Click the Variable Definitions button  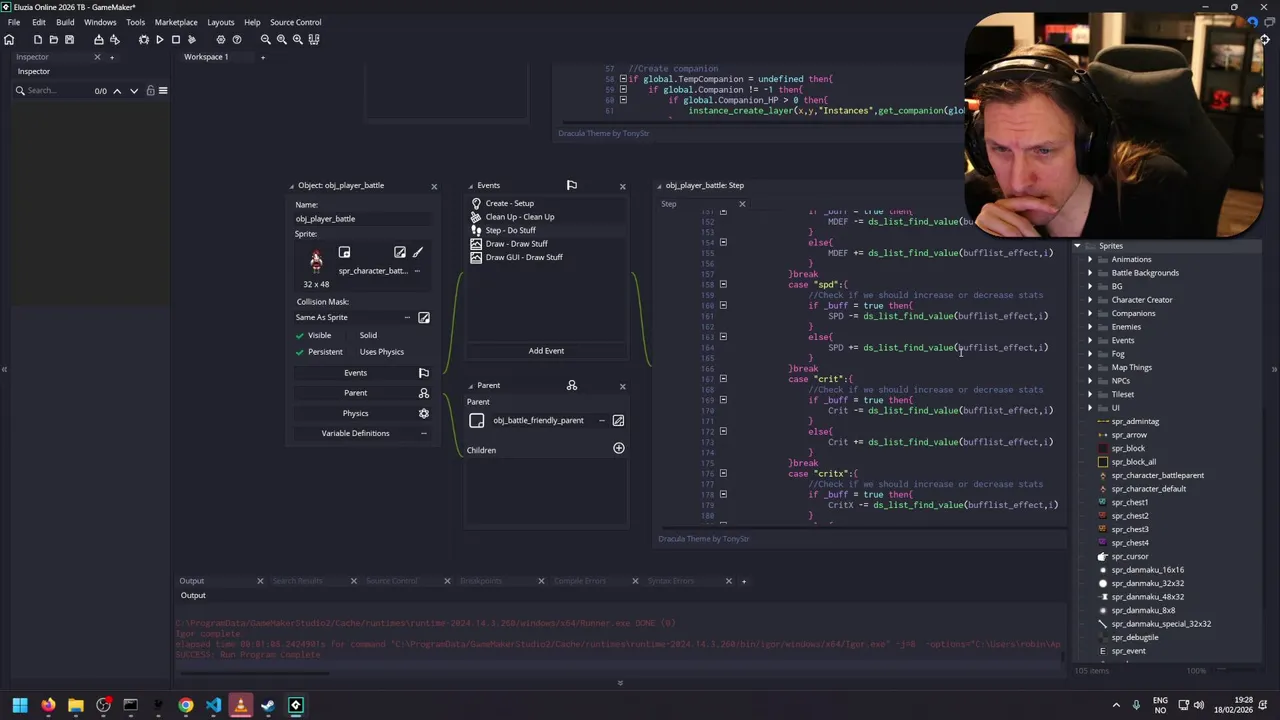click(x=362, y=433)
